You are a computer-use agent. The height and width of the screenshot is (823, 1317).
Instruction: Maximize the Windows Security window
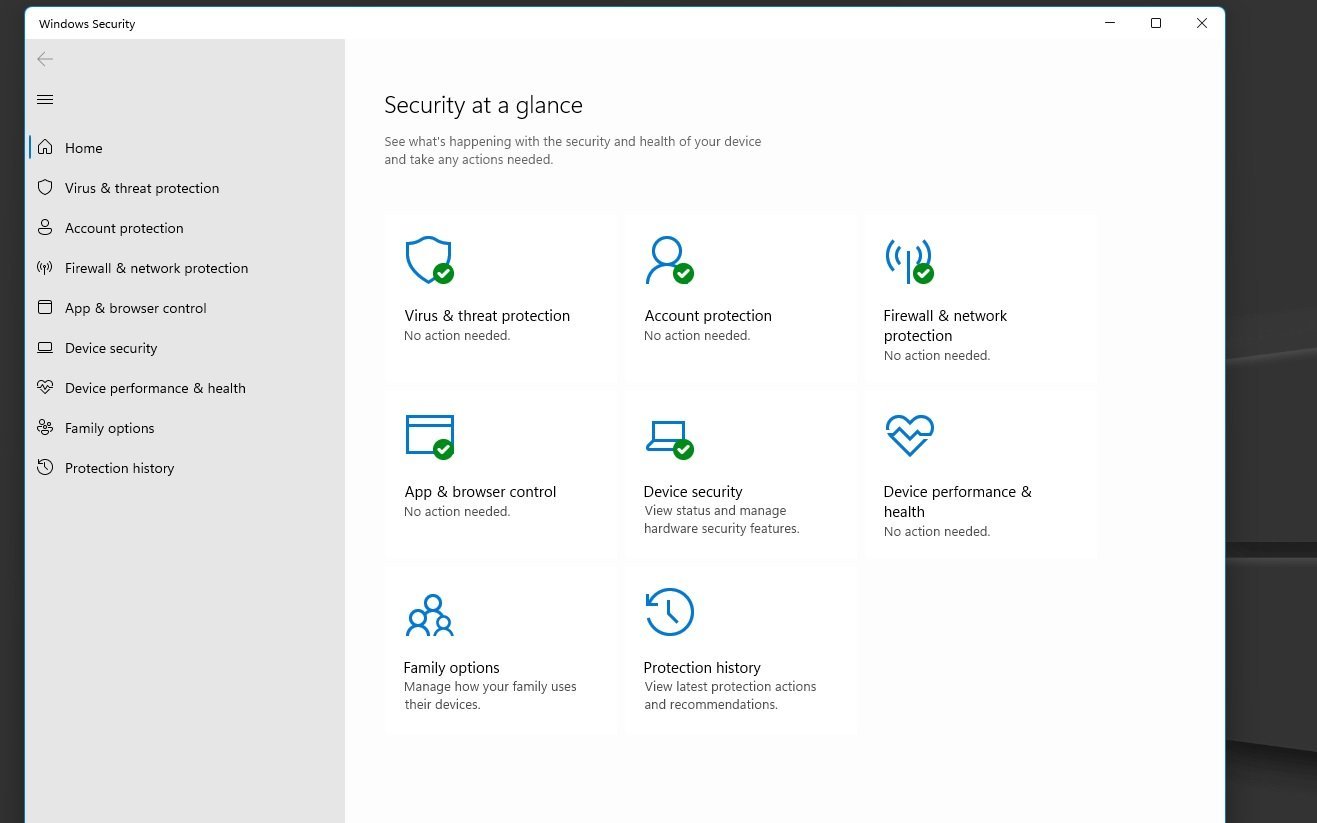tap(1156, 23)
